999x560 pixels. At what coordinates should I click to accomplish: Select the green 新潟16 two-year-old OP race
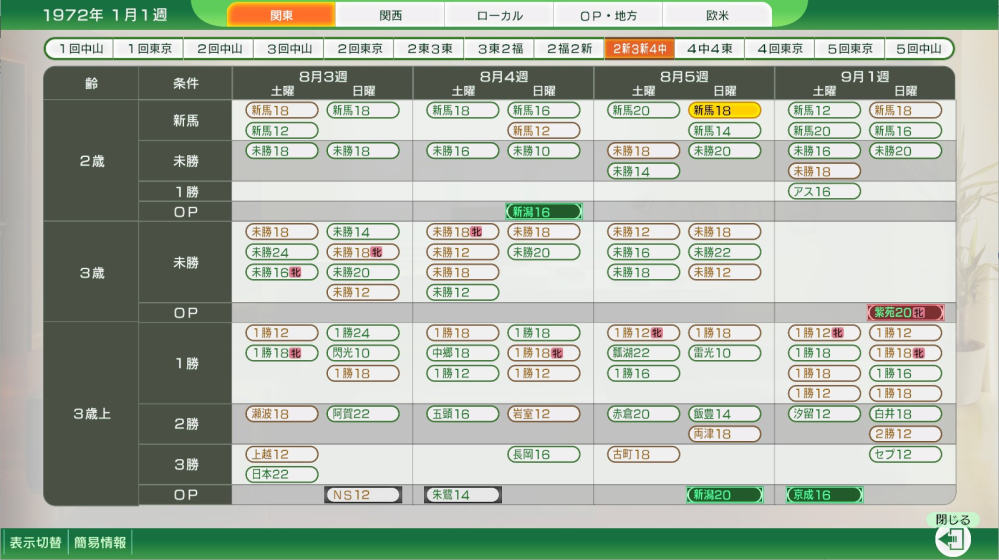[543, 212]
